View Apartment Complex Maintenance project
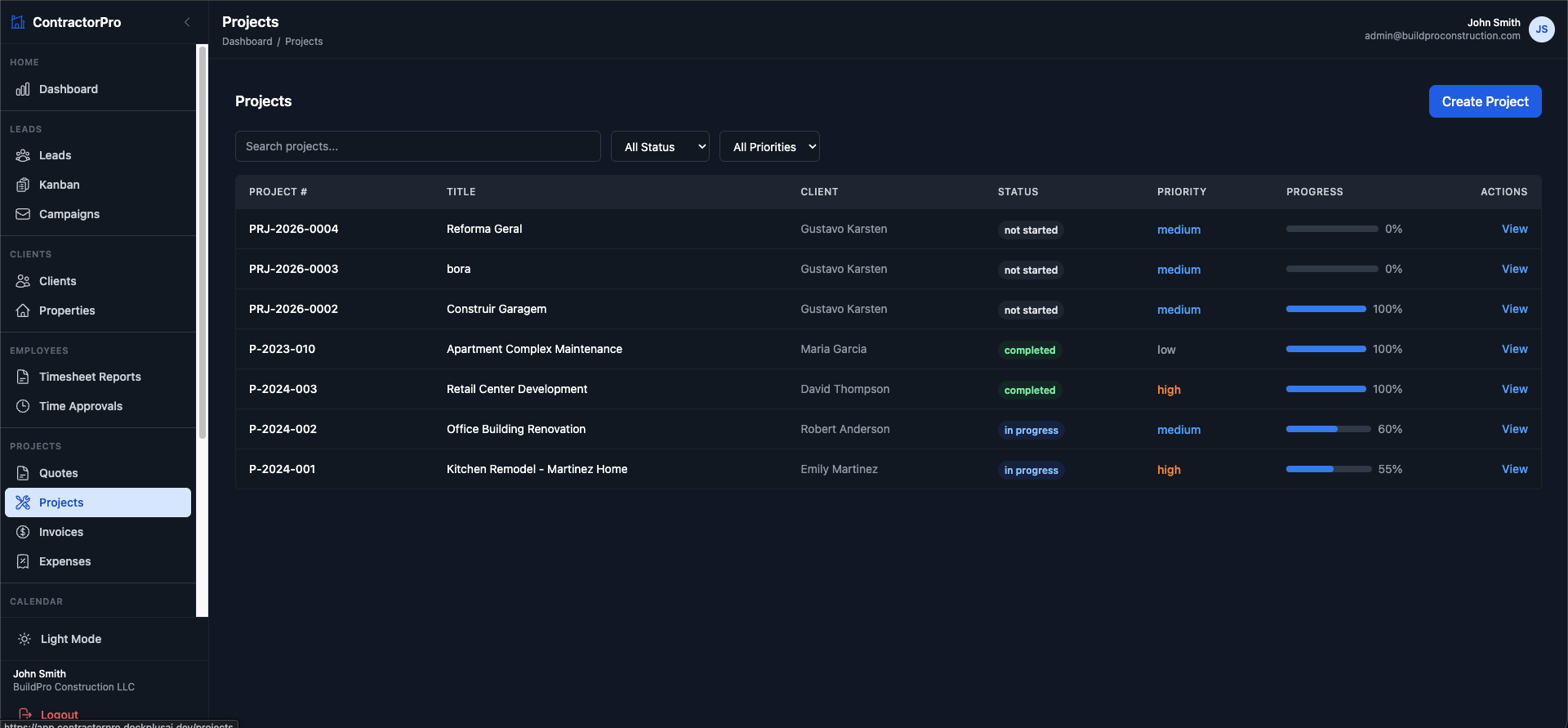The width and height of the screenshot is (1568, 728). 1514,349
